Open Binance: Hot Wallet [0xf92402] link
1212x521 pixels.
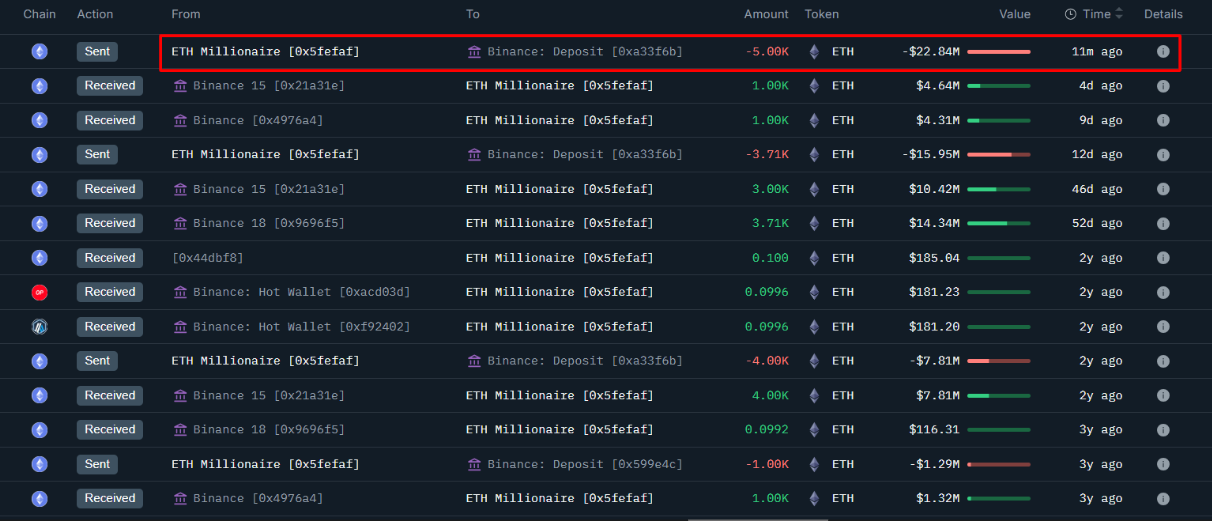302,327
